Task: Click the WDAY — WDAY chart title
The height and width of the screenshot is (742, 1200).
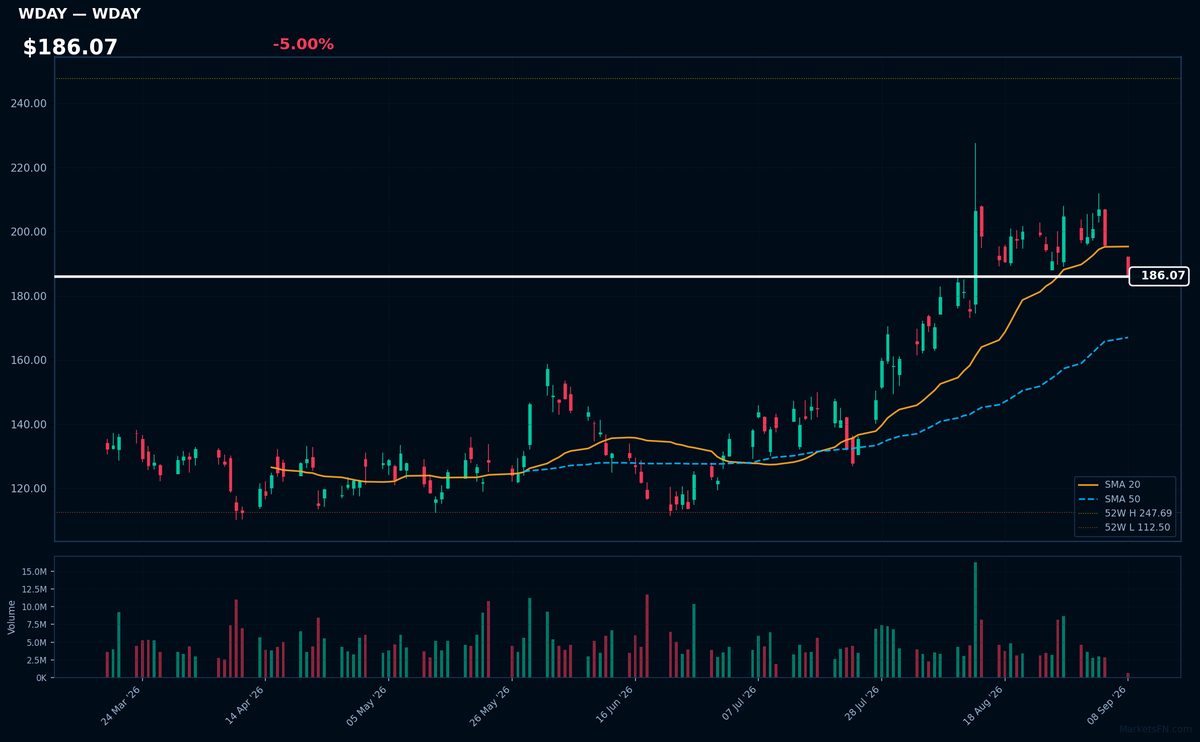Action: [x=79, y=14]
